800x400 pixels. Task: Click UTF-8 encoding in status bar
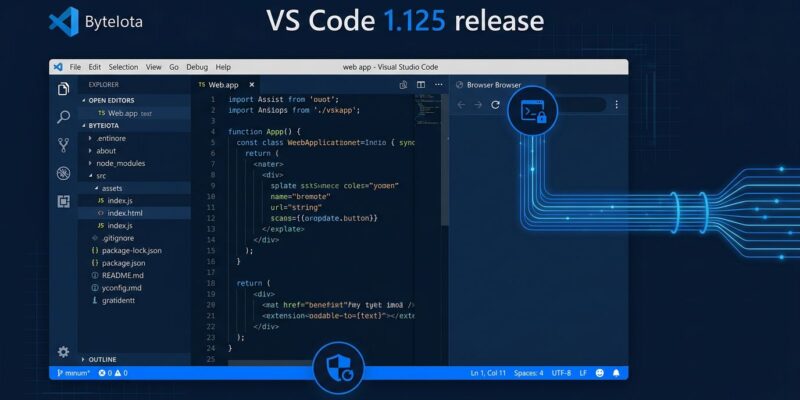pos(561,373)
